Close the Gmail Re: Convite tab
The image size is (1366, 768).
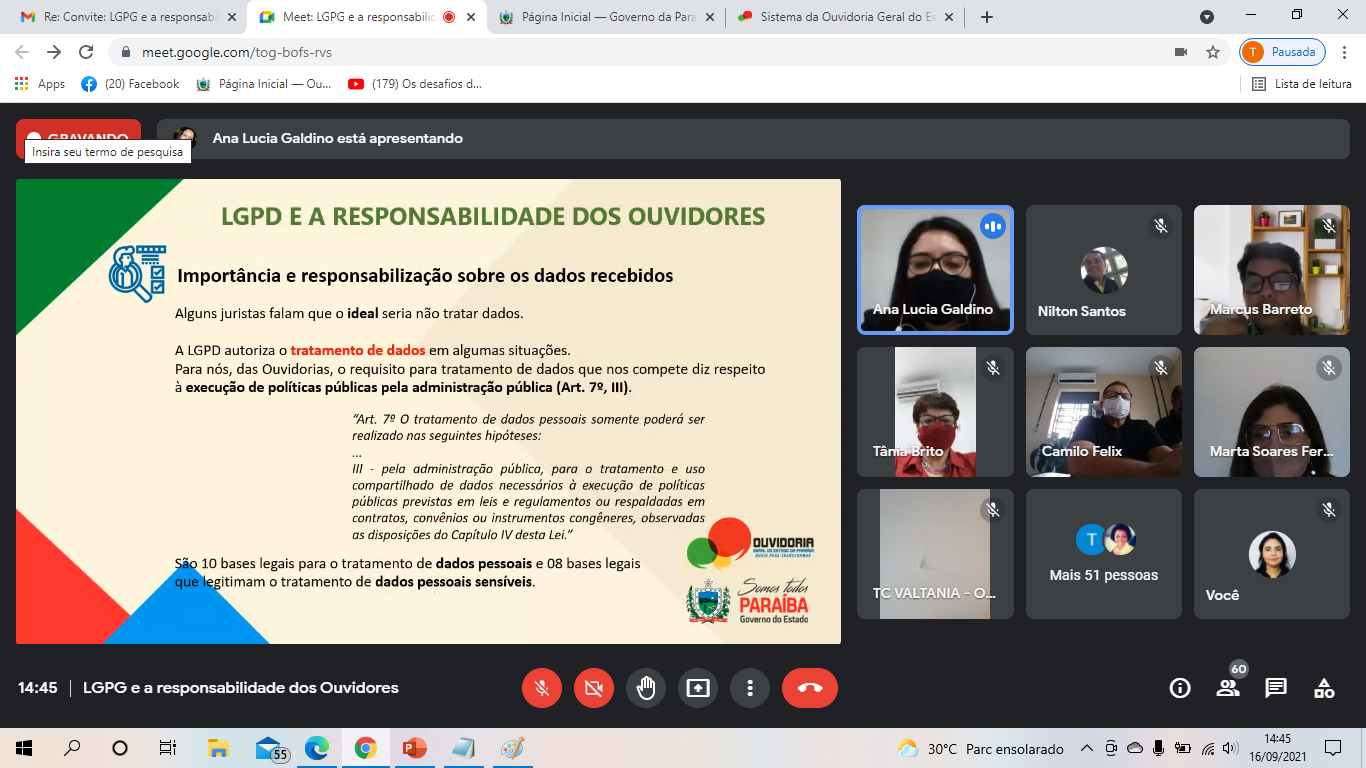coord(232,17)
